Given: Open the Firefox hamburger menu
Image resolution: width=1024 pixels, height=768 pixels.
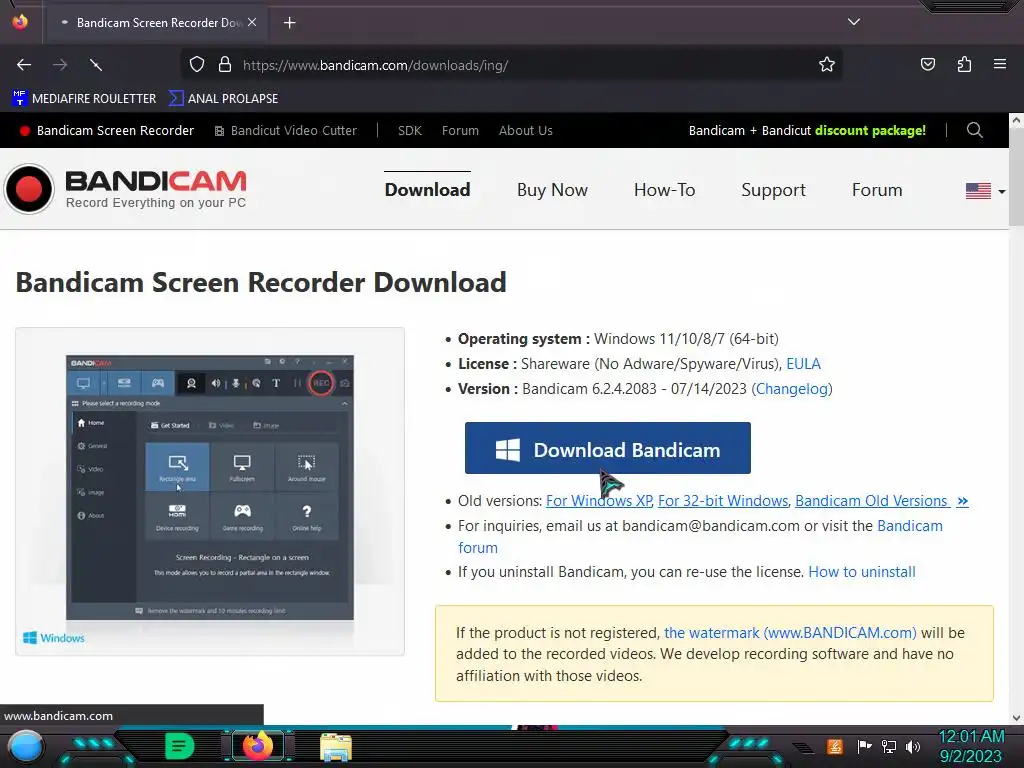Looking at the screenshot, I should (999, 64).
